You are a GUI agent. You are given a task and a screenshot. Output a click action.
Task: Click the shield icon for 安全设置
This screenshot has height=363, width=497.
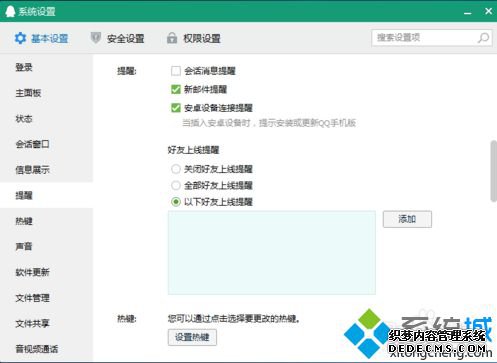click(96, 38)
